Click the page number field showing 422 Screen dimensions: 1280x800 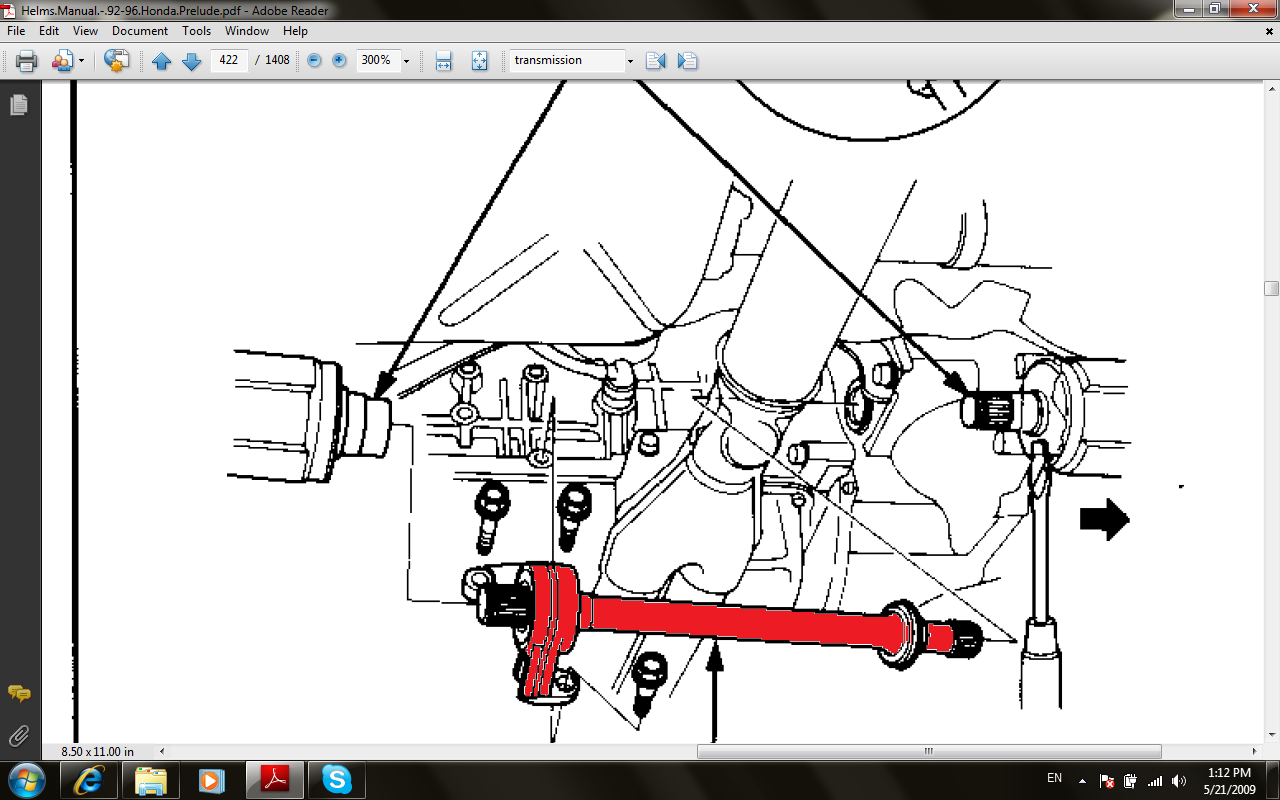(229, 61)
